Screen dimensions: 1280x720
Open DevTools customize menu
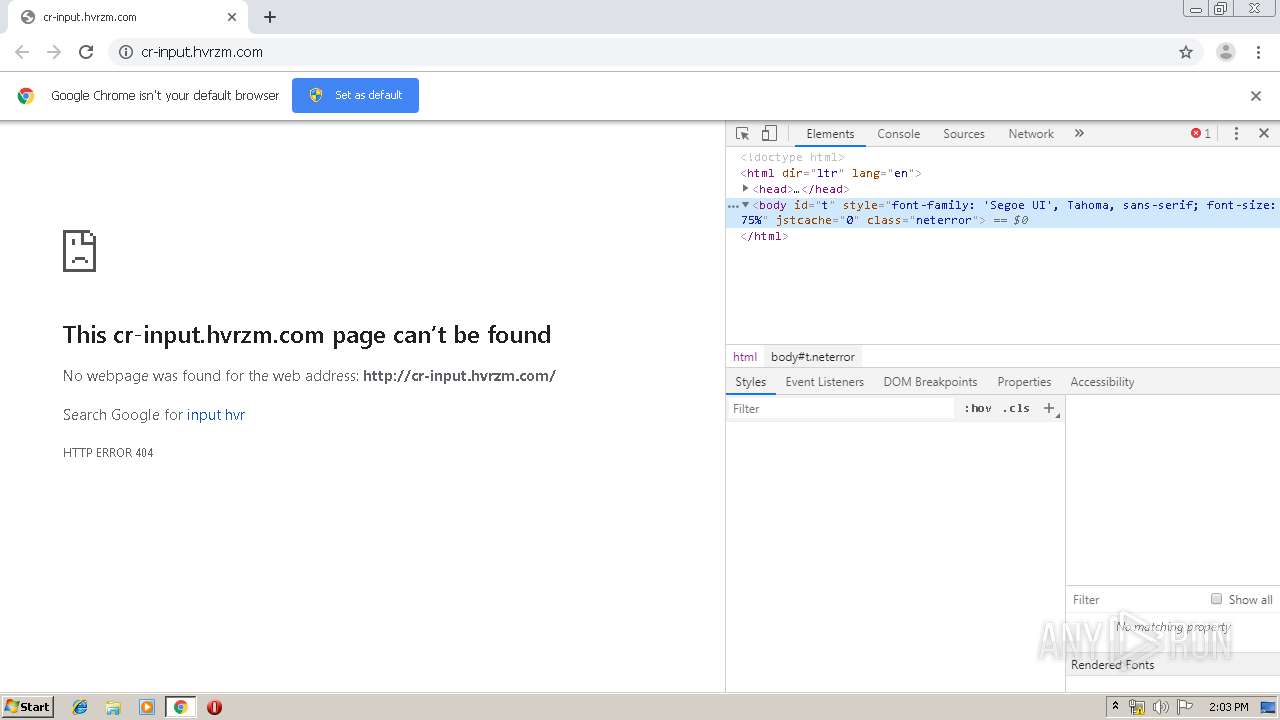click(1236, 133)
